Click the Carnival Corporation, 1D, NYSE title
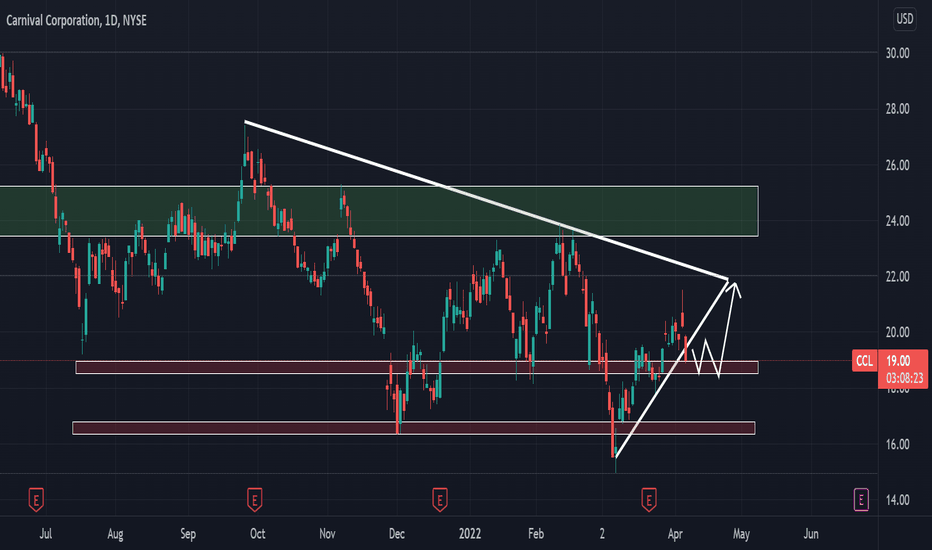The image size is (932, 550). pyautogui.click(x=76, y=20)
